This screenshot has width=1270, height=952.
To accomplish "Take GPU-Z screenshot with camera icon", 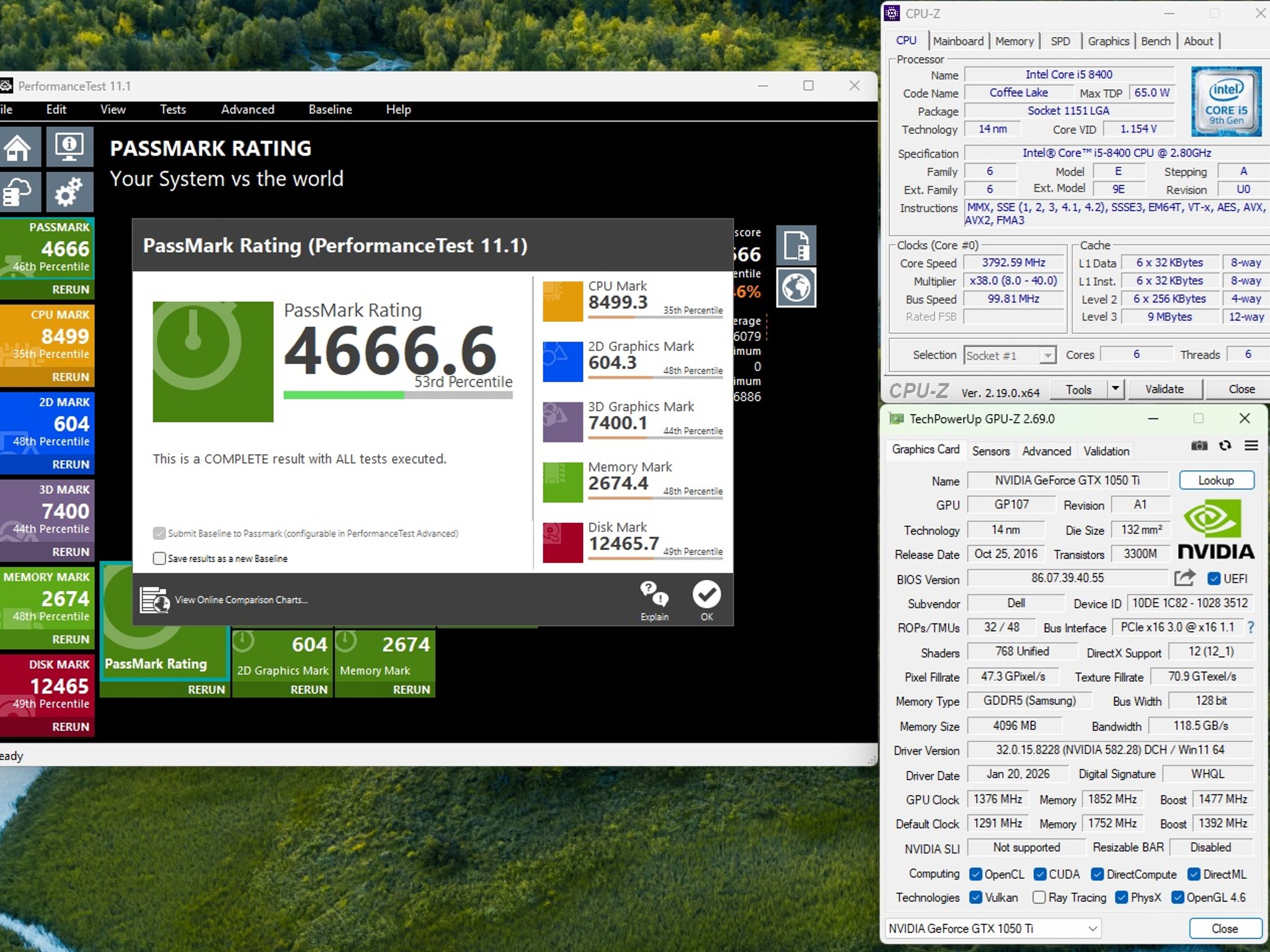I will pyautogui.click(x=1199, y=446).
